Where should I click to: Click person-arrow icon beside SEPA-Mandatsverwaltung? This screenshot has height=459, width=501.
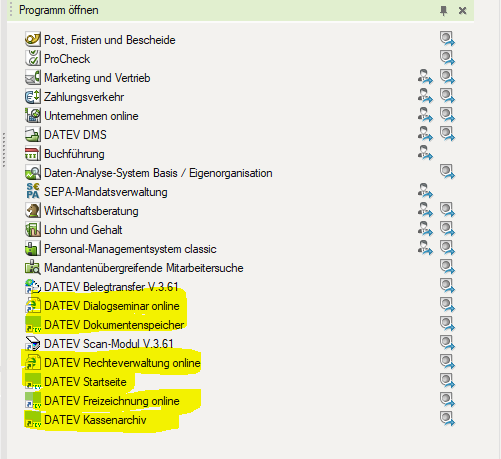425,191
